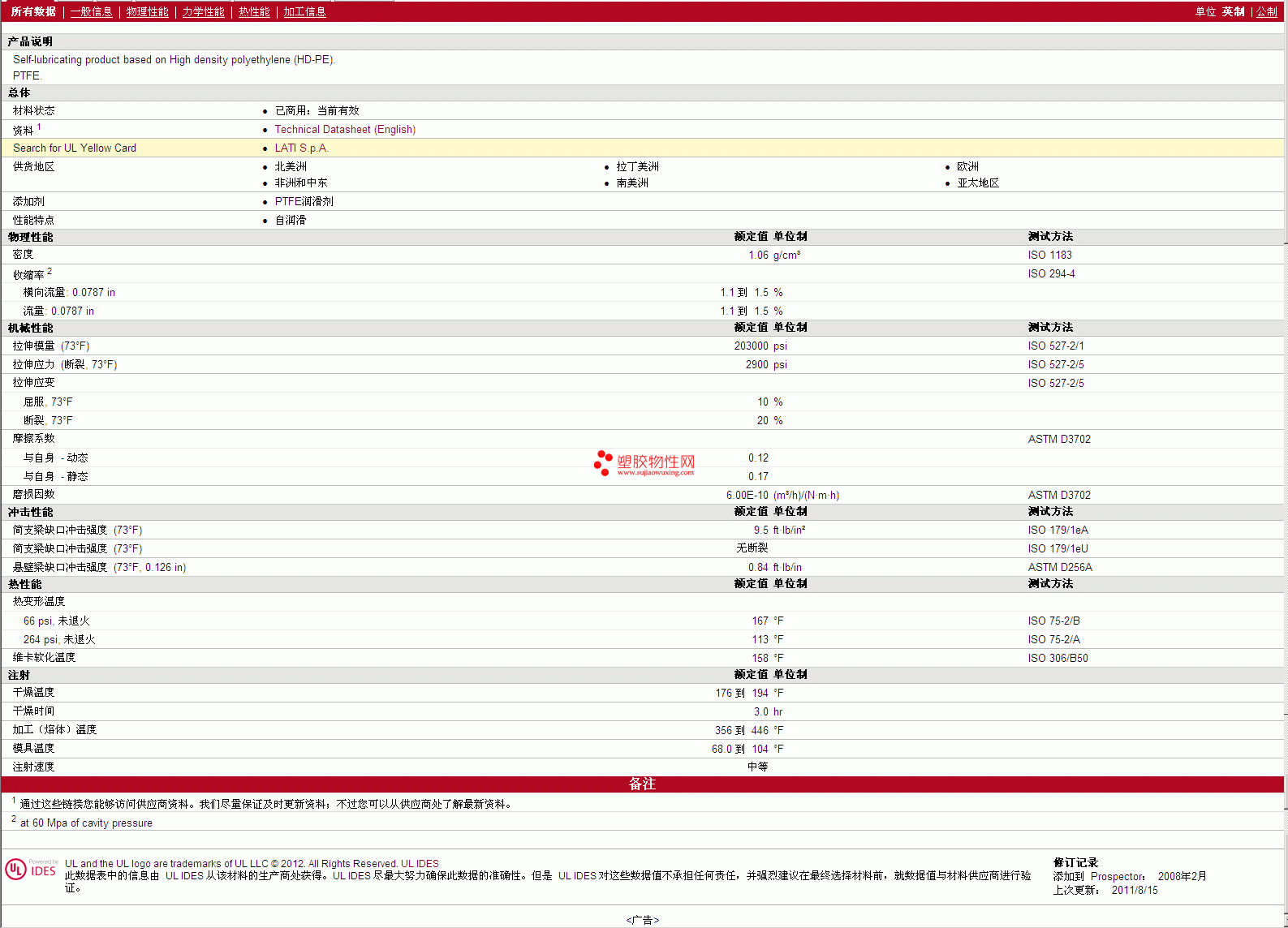Click the Search for UL Yellow Card label
This screenshot has height=928, width=1288.
click(75, 148)
